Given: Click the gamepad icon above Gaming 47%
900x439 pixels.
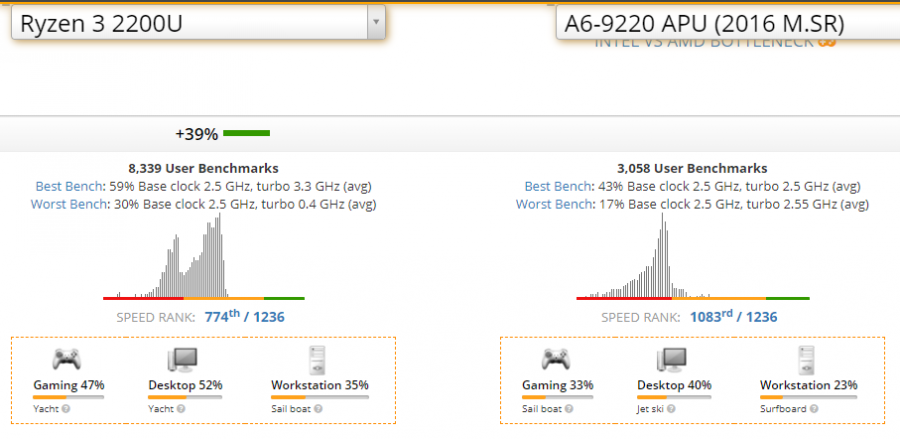Looking at the screenshot, I should click(x=67, y=360).
